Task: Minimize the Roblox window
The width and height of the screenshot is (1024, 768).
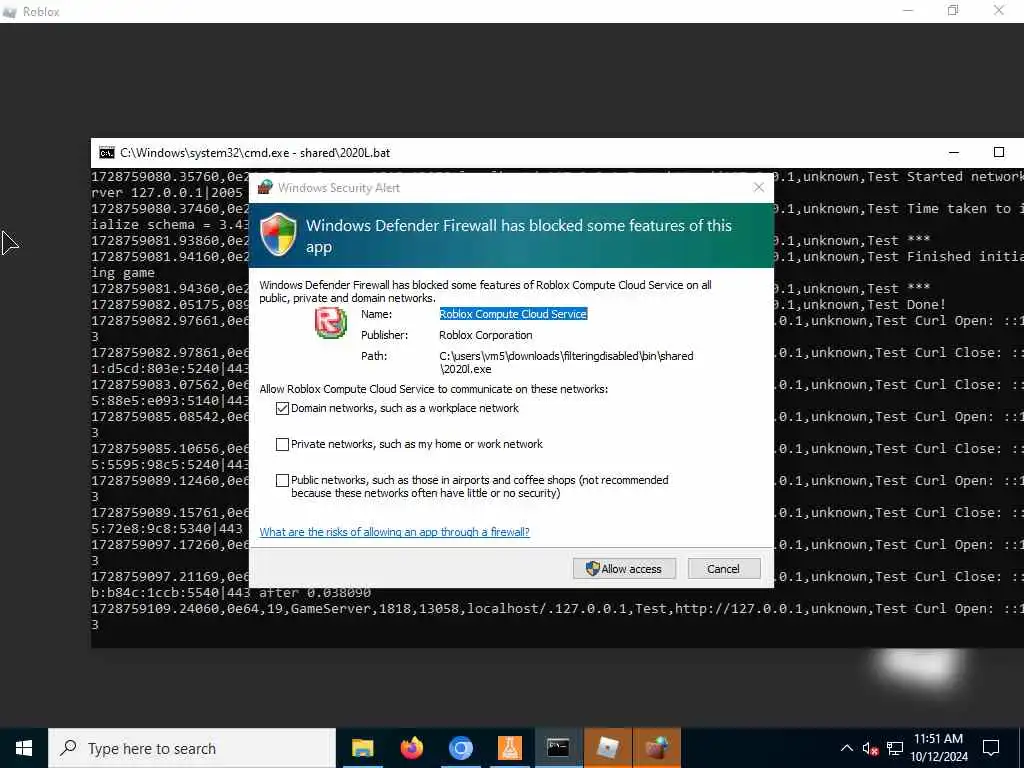Action: [x=908, y=10]
